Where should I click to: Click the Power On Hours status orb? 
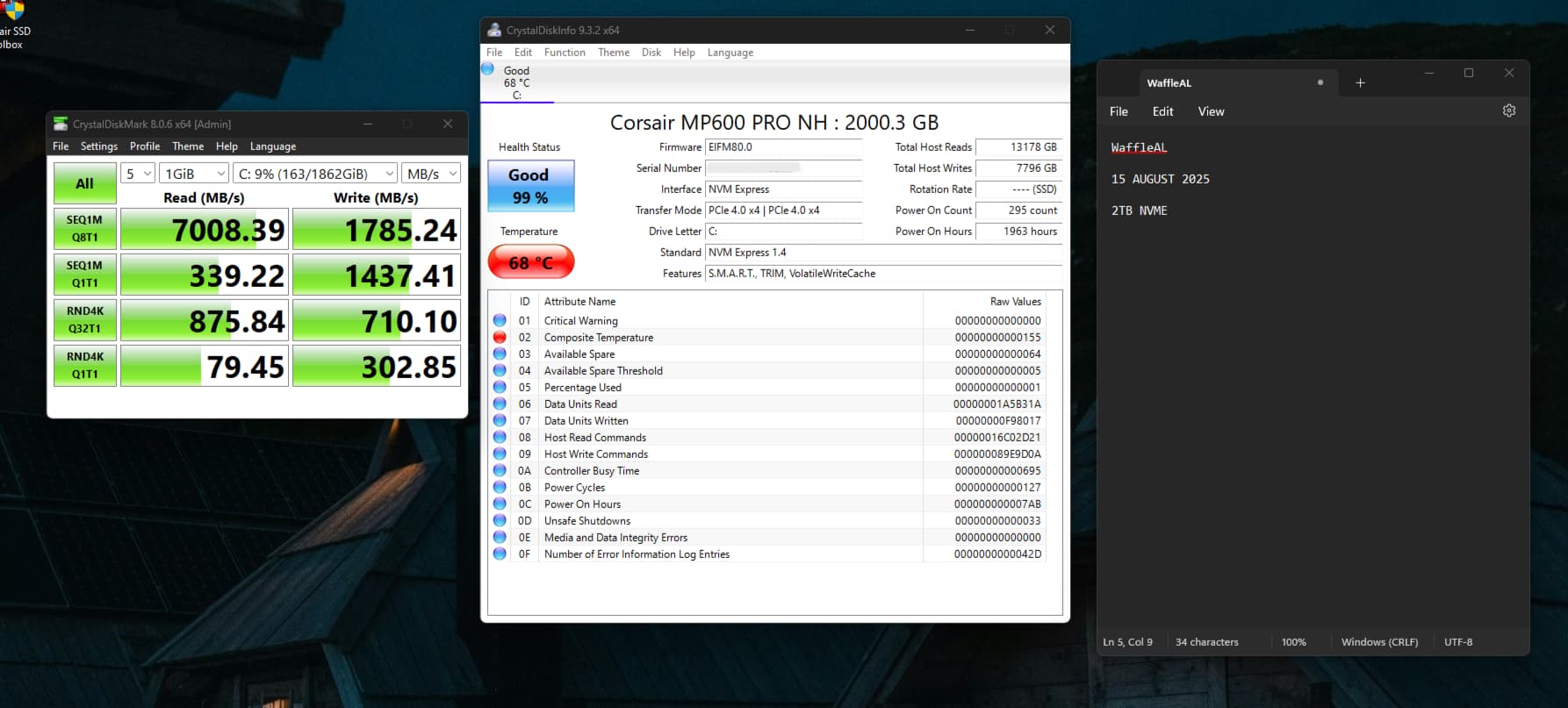[x=500, y=504]
